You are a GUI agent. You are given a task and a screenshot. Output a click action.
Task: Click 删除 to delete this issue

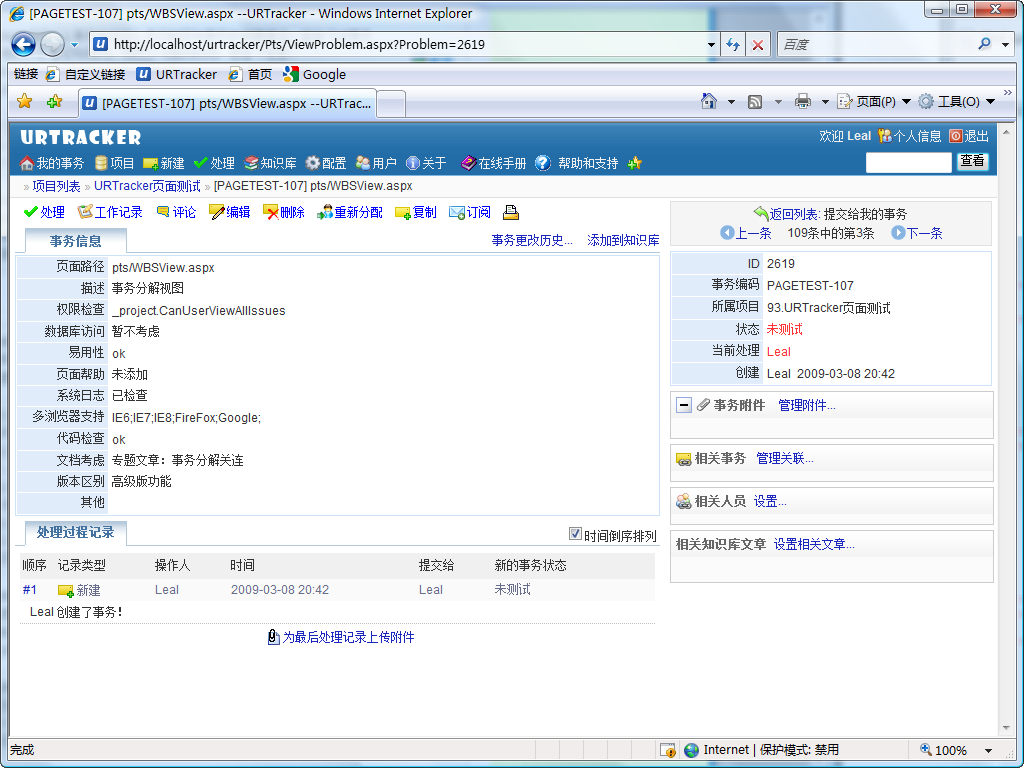[x=284, y=212]
